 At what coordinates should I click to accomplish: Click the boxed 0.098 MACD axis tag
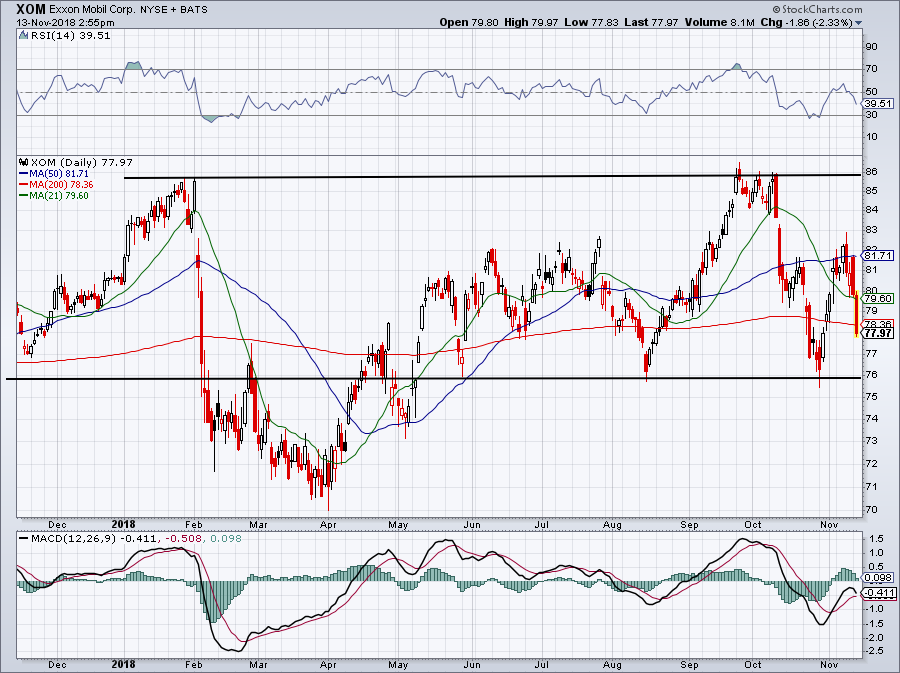(879, 578)
